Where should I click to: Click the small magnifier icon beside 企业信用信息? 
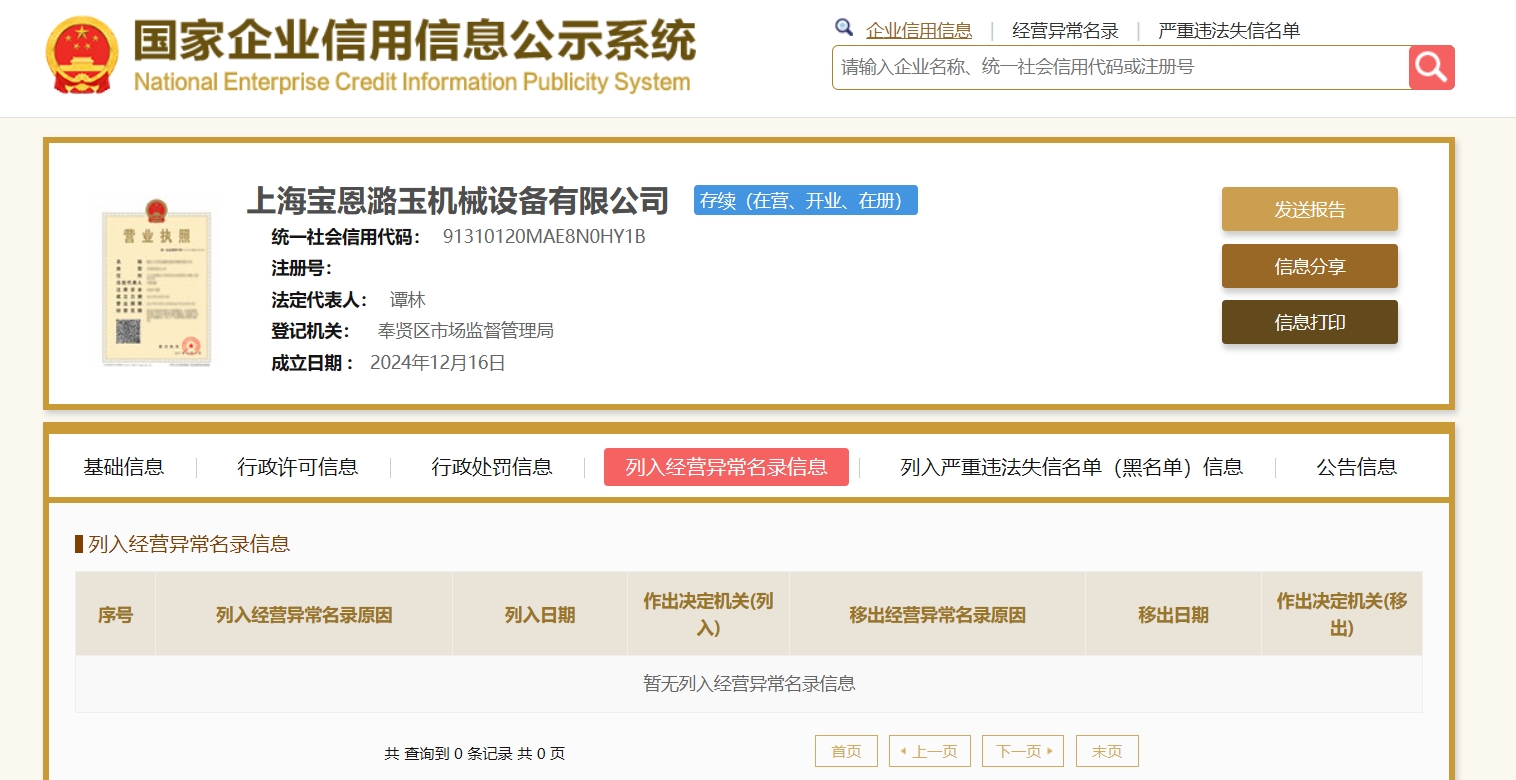pyautogui.click(x=844, y=28)
